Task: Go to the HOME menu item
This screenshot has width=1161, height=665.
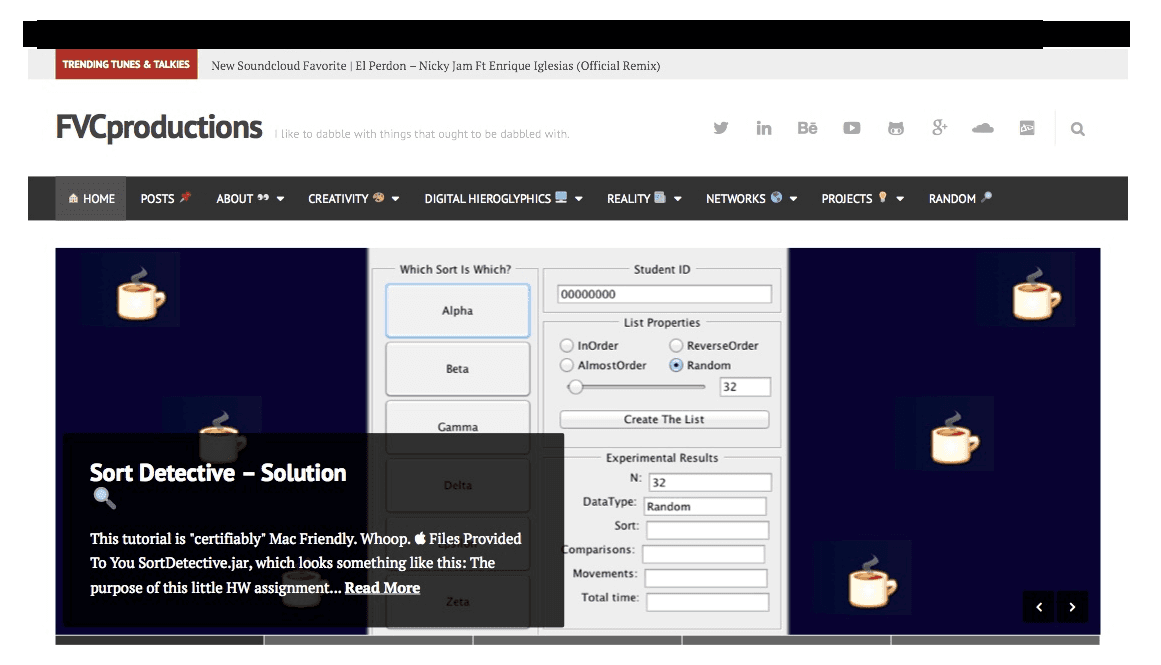Action: tap(91, 198)
